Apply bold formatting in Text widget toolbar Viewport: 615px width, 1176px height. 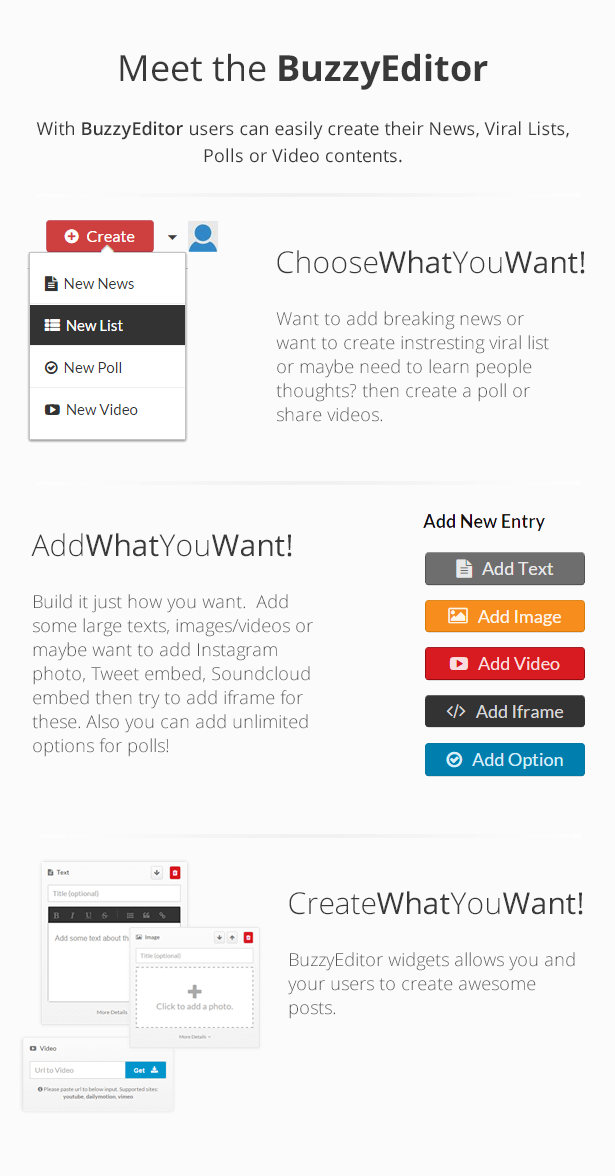point(57,915)
